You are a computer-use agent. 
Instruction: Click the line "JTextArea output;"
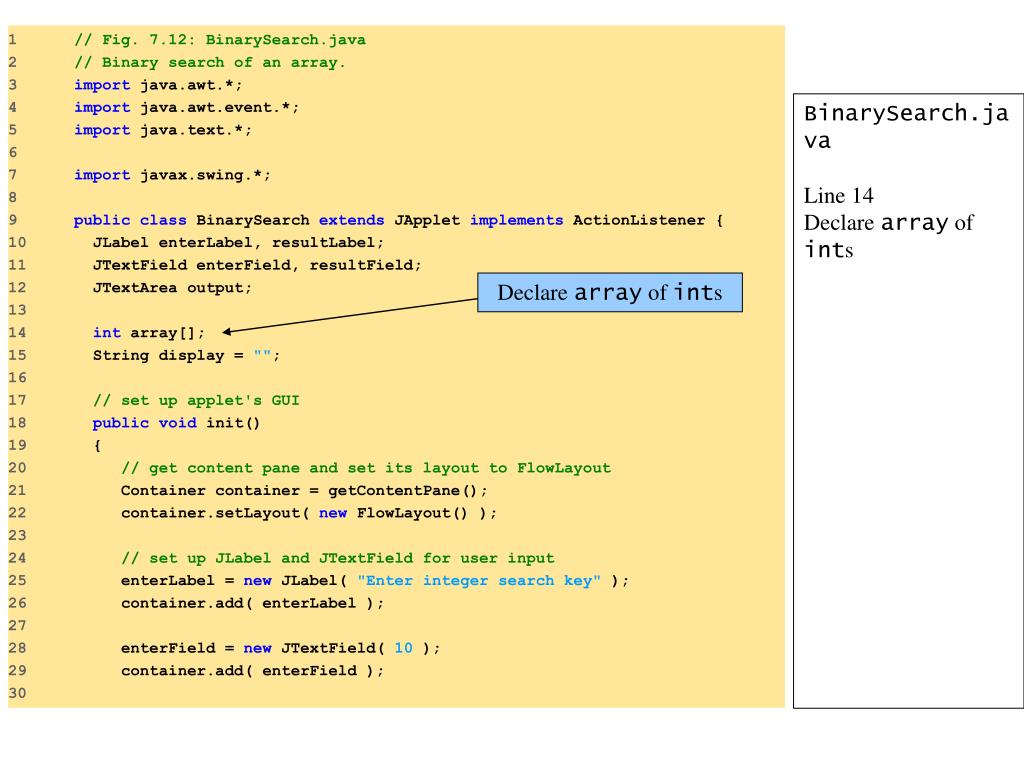pos(172,288)
